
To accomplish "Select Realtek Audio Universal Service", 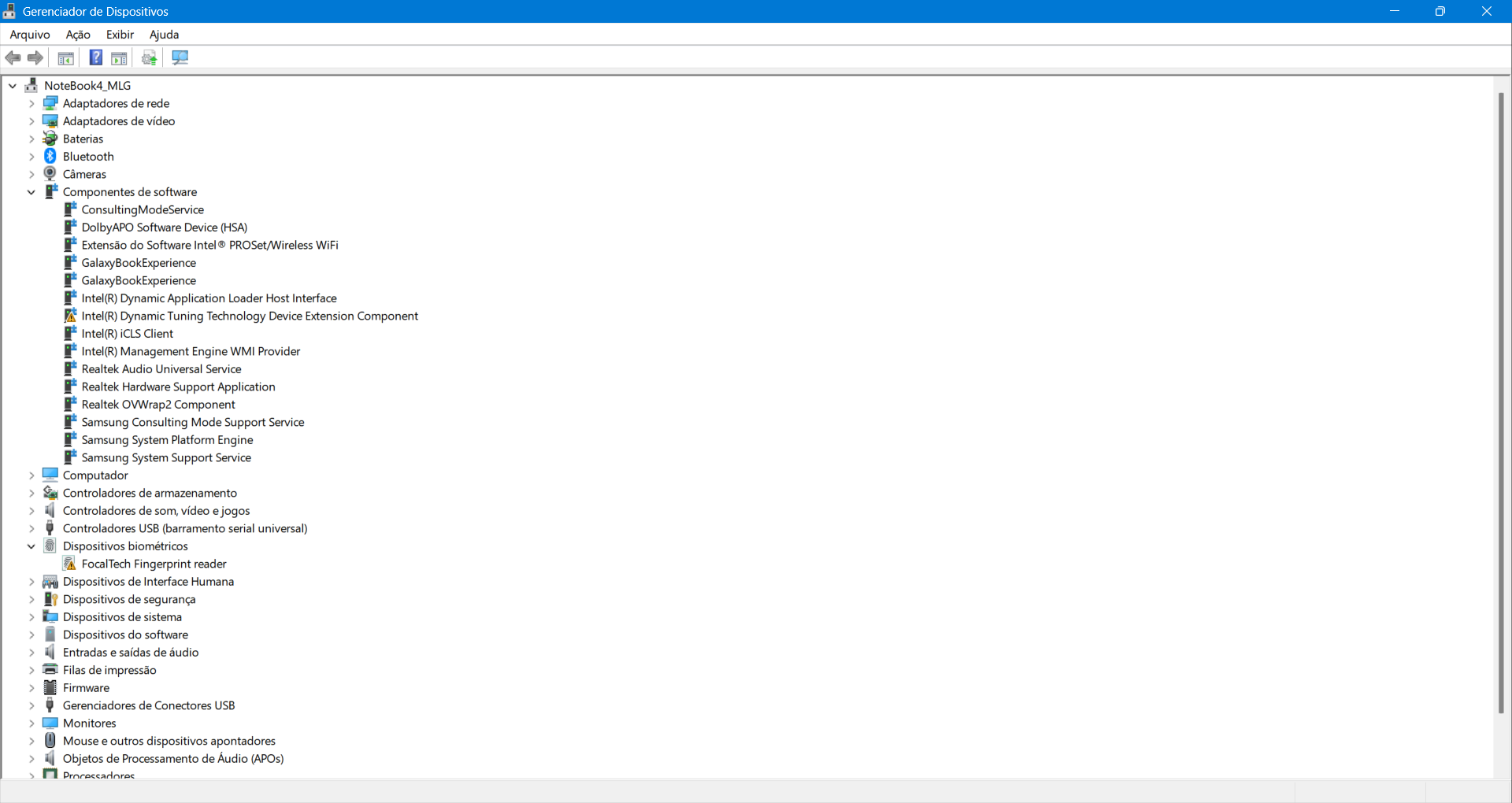I will 161,368.
